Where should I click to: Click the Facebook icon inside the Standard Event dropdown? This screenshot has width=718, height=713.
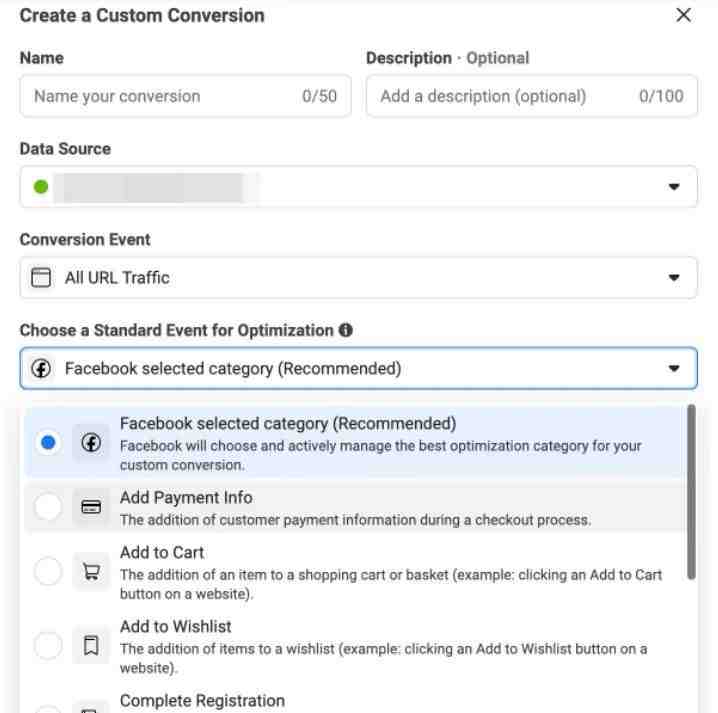pyautogui.click(x=41, y=368)
